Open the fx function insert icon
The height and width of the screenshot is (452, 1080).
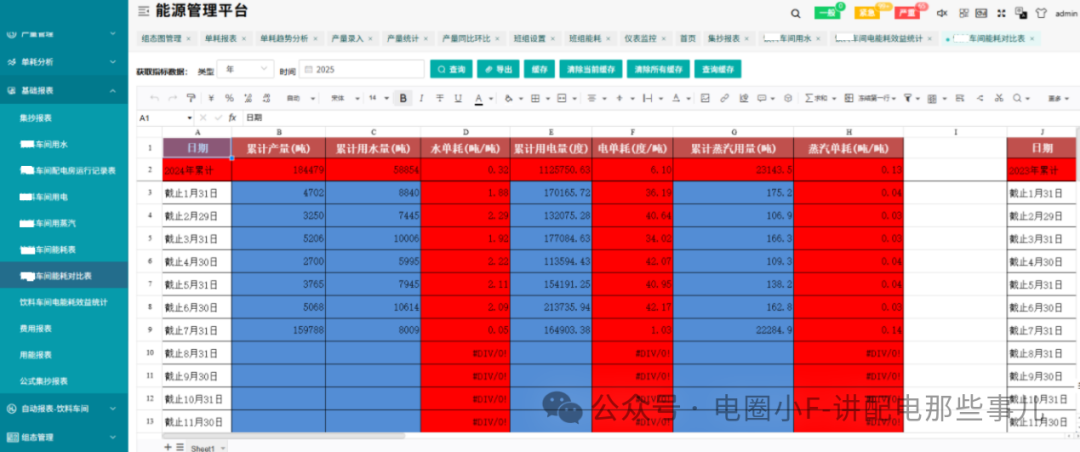(x=233, y=118)
